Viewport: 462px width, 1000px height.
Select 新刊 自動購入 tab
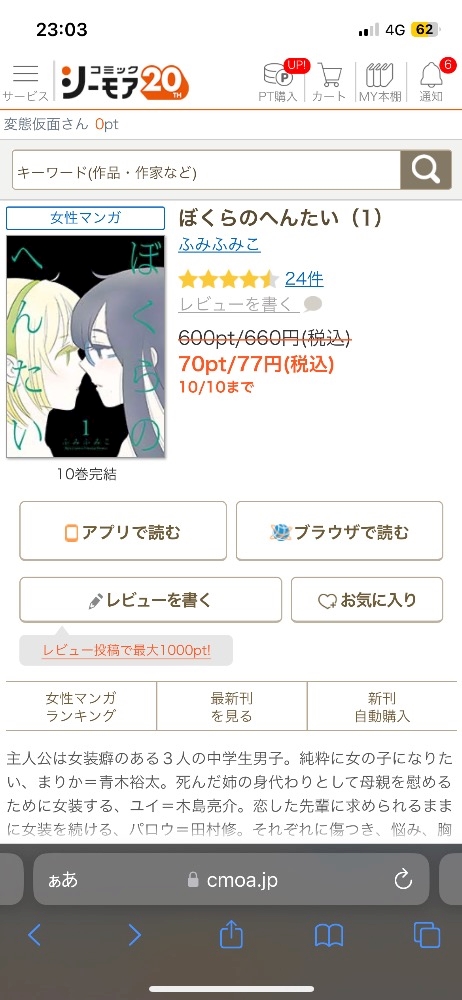pyautogui.click(x=382, y=707)
